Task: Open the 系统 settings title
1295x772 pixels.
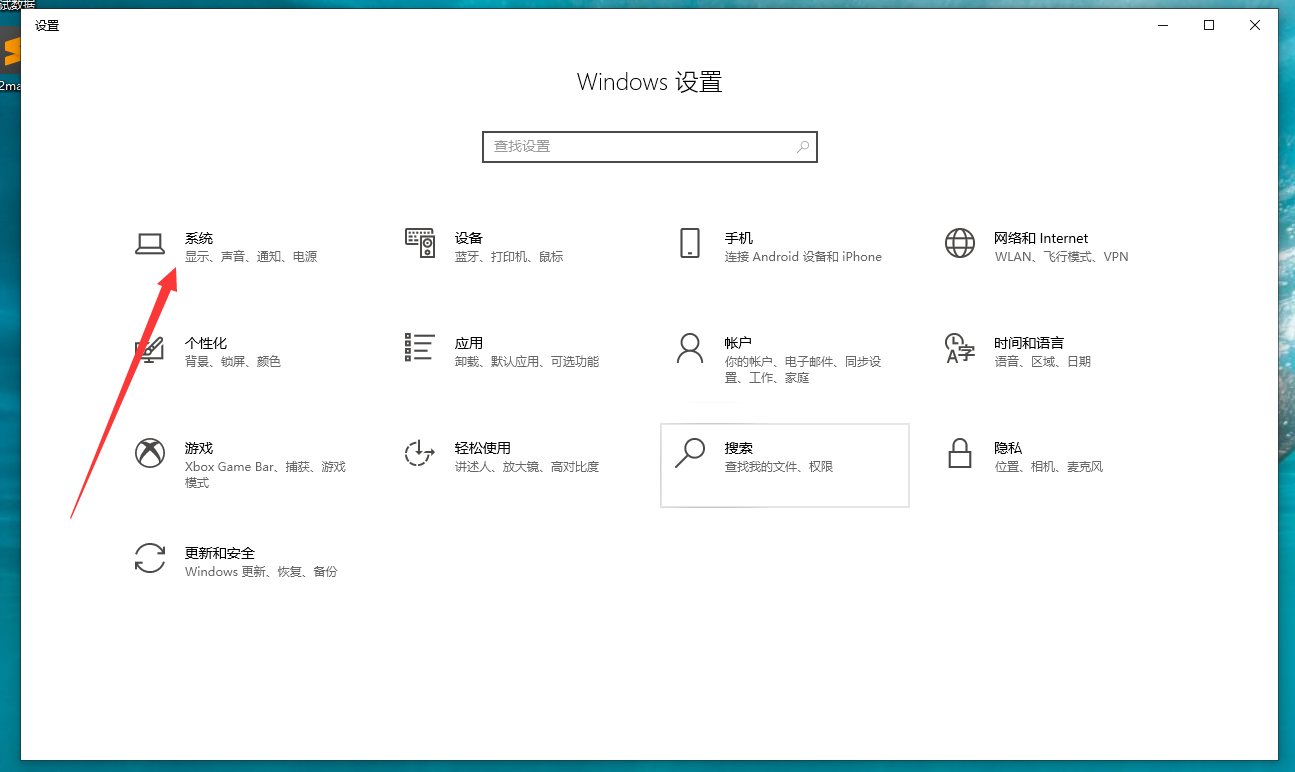Action: (x=199, y=238)
